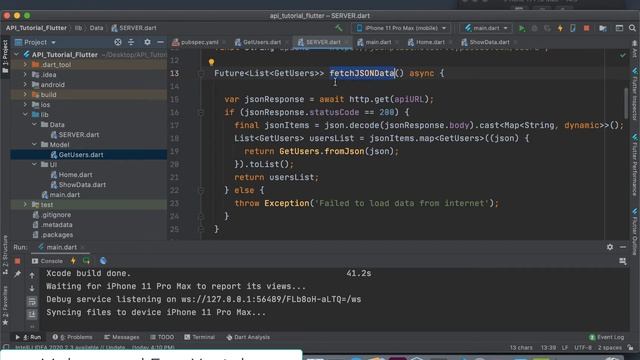
Task: Select SERVER.dart in the project tree
Action: (x=79, y=135)
